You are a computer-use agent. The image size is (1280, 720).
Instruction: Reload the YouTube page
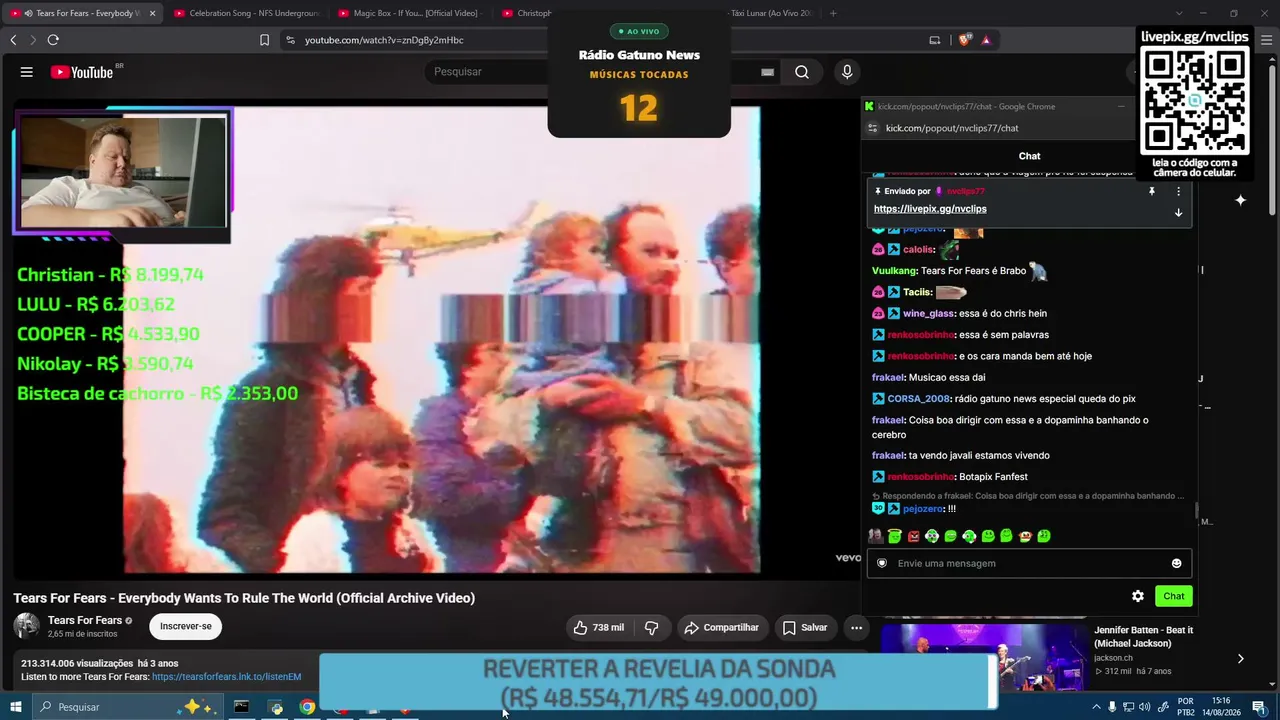click(x=53, y=40)
